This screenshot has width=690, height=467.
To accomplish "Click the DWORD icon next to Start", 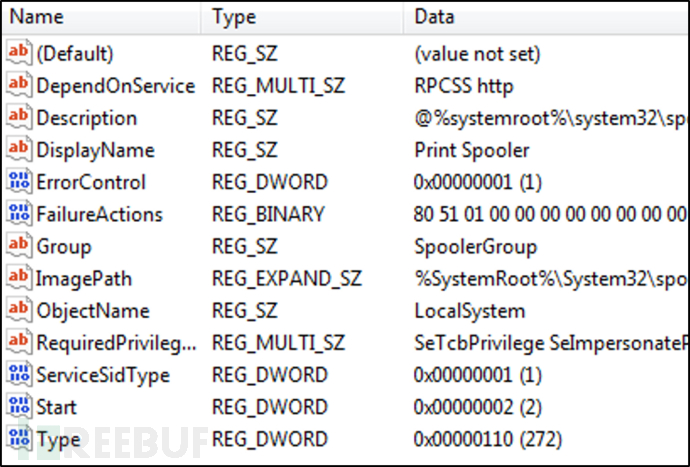I will [19, 407].
